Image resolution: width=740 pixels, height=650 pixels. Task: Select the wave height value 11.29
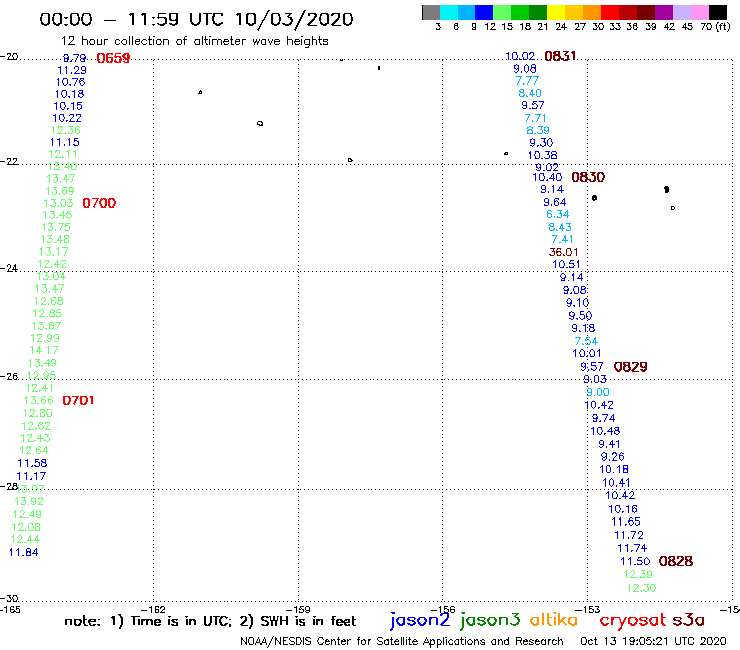tap(72, 70)
